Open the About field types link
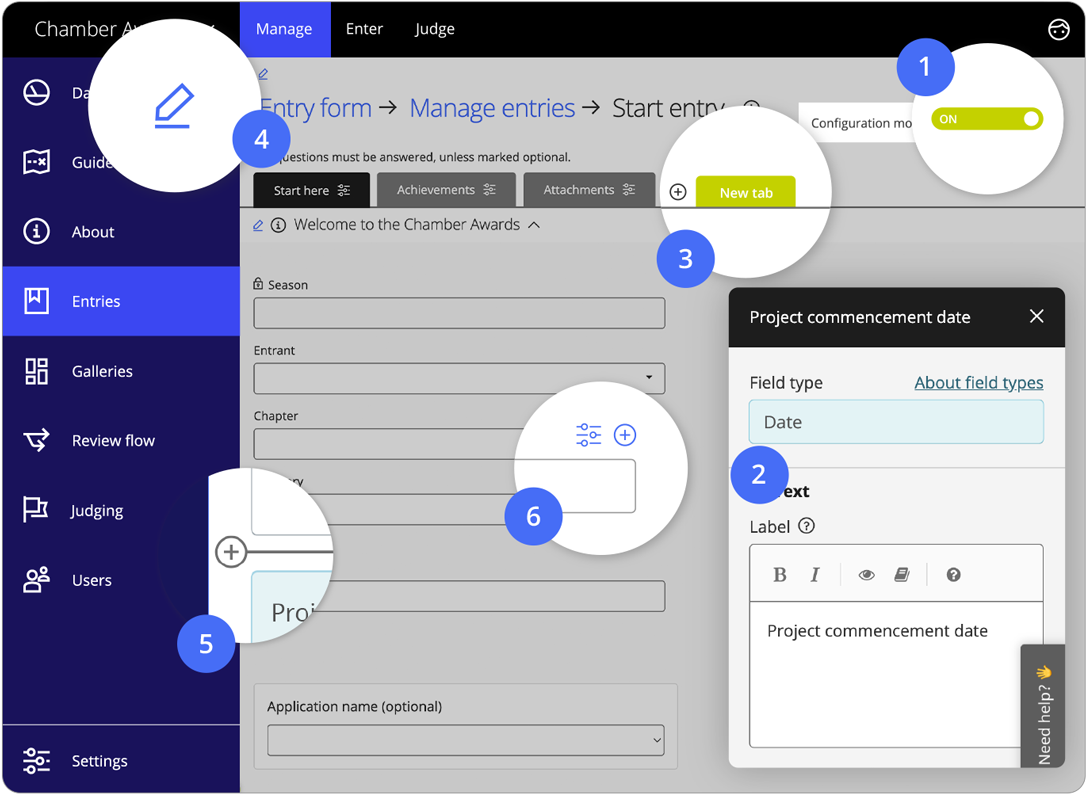The width and height of the screenshot is (1086, 797). 978,382
